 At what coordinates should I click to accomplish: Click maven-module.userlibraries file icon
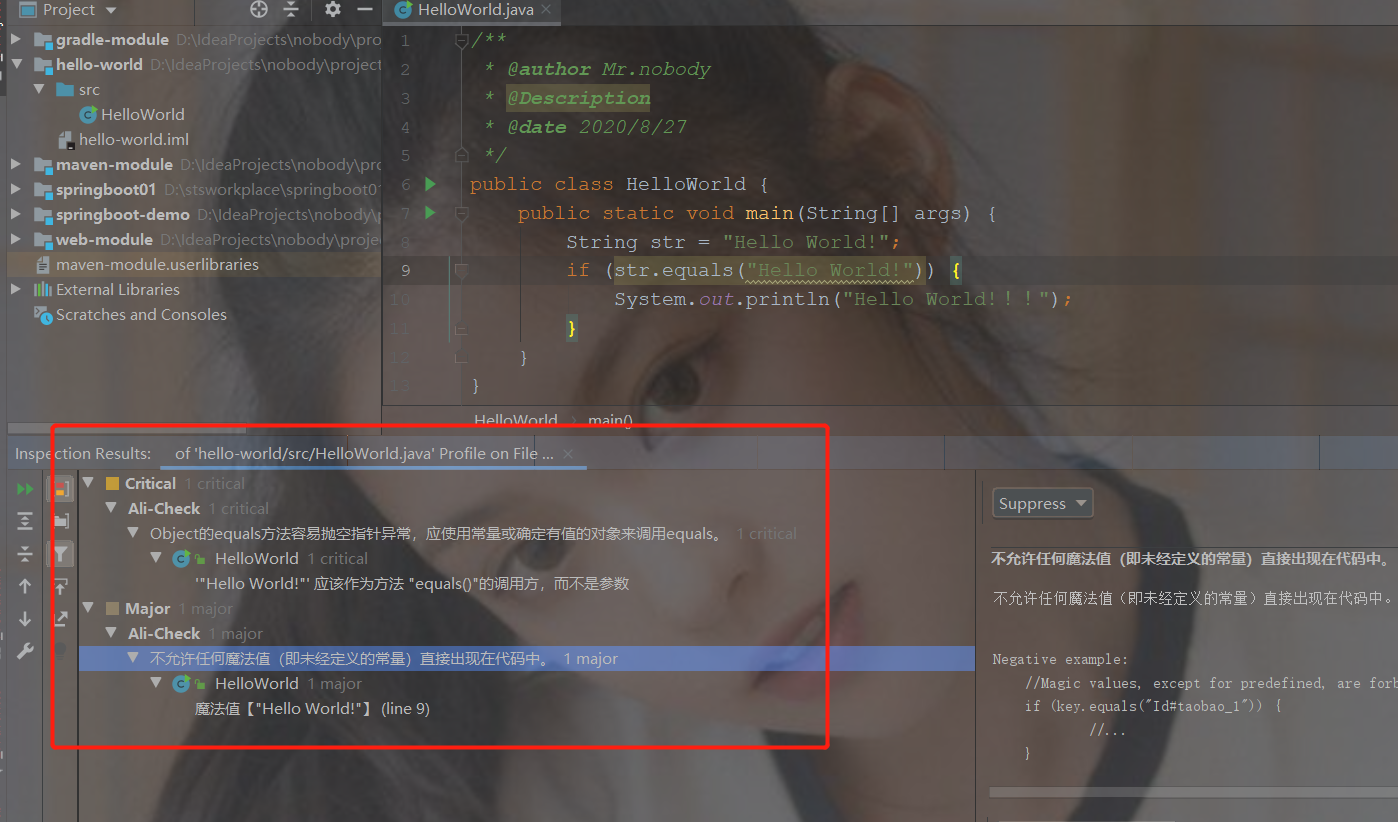[43, 265]
